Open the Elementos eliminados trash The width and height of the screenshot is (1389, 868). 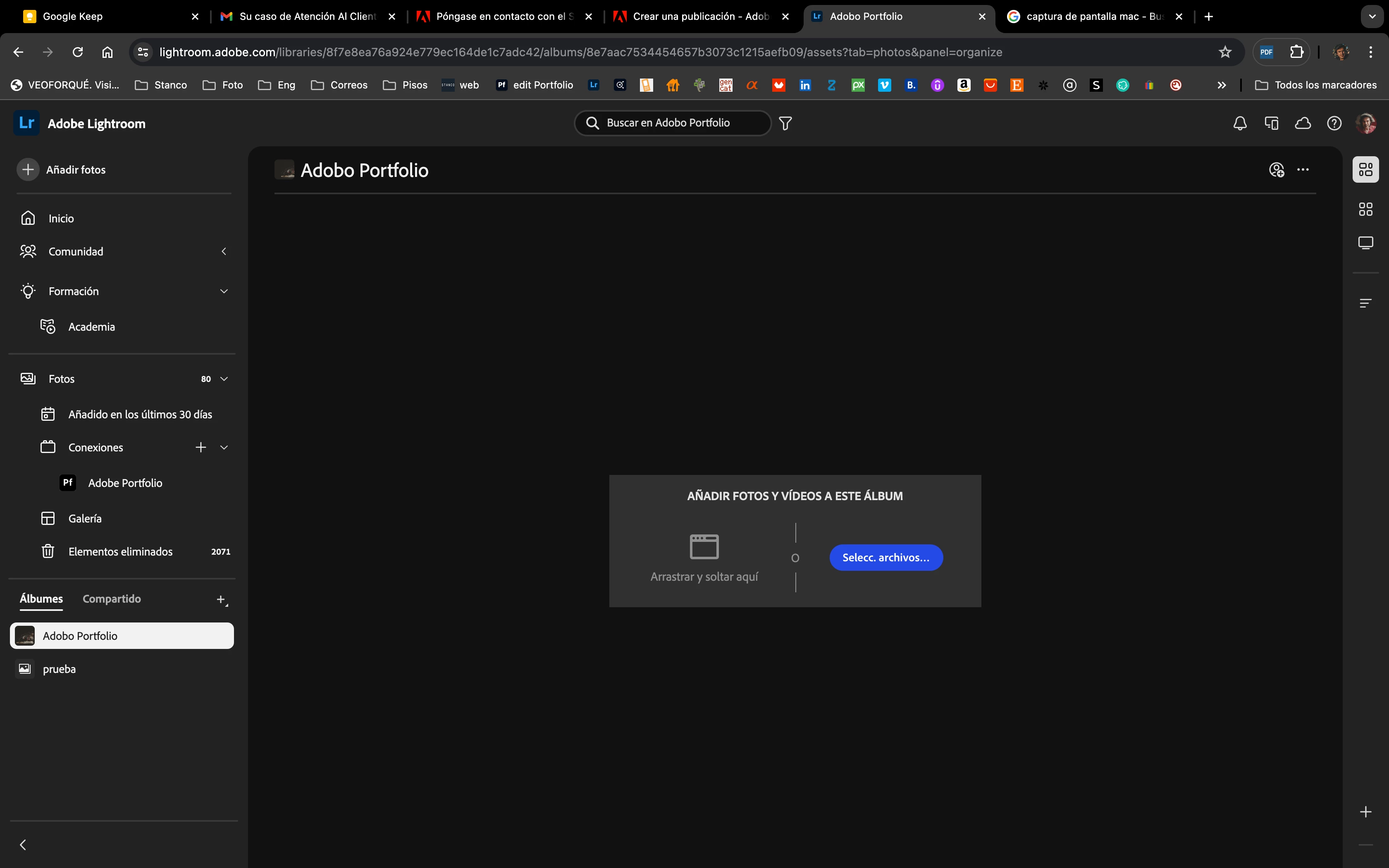click(x=120, y=552)
